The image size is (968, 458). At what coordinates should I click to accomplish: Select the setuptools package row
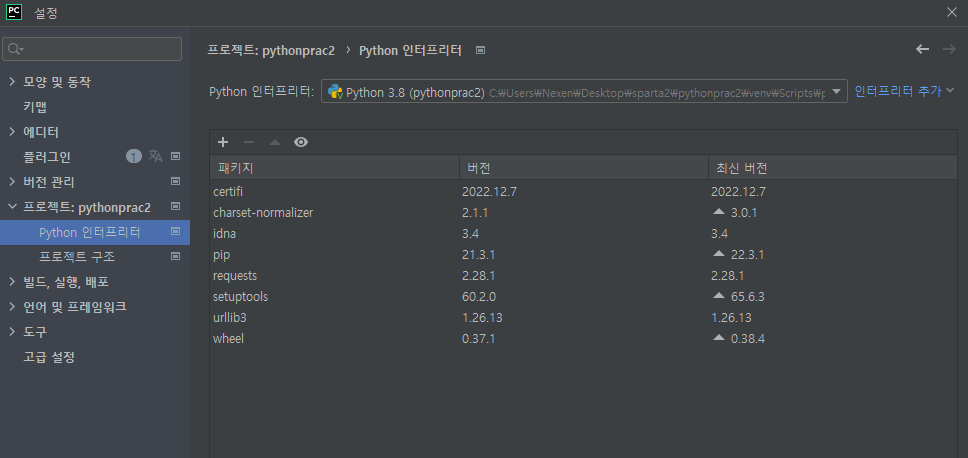[x=583, y=296]
